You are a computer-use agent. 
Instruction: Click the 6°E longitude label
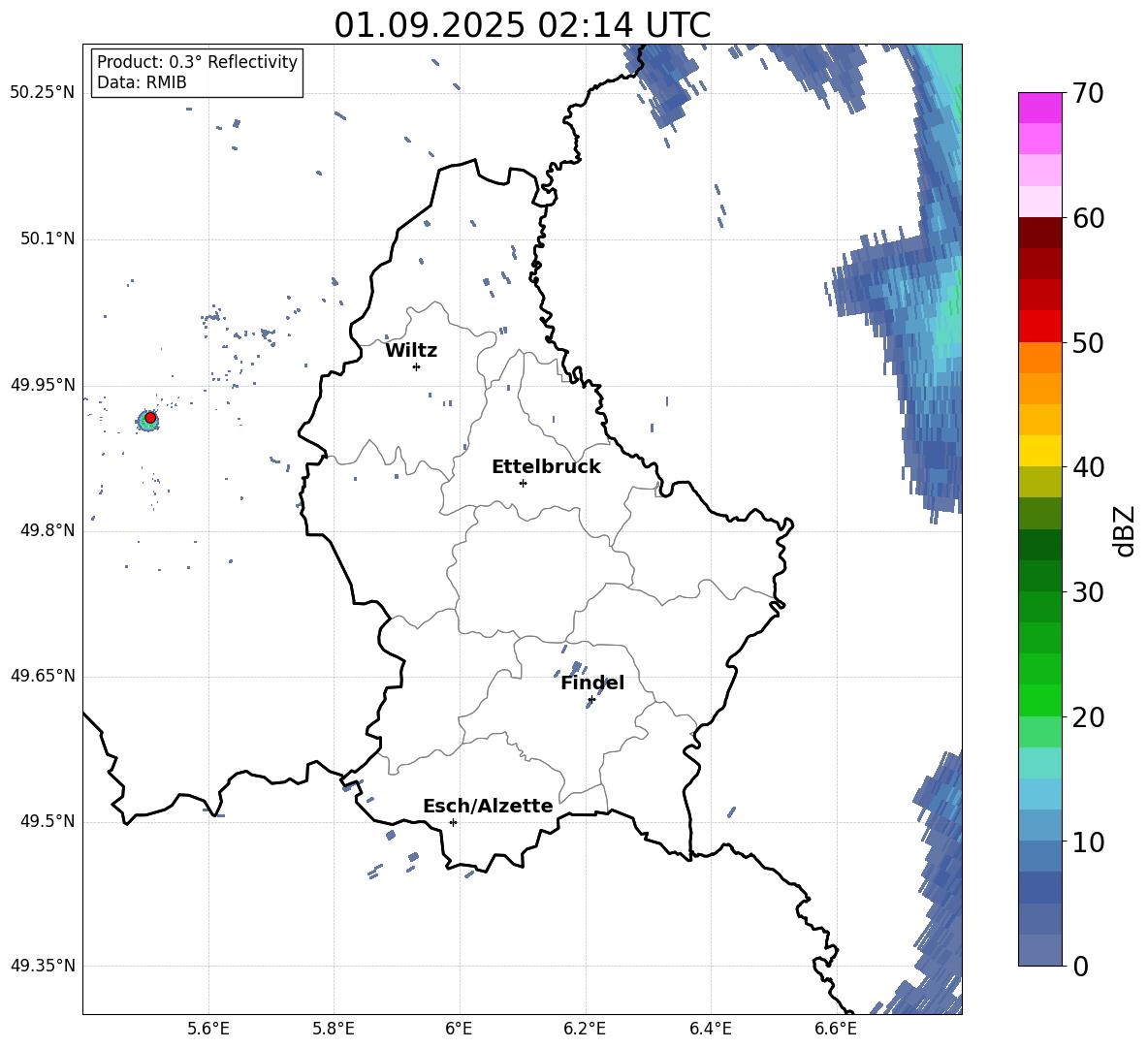(459, 1029)
